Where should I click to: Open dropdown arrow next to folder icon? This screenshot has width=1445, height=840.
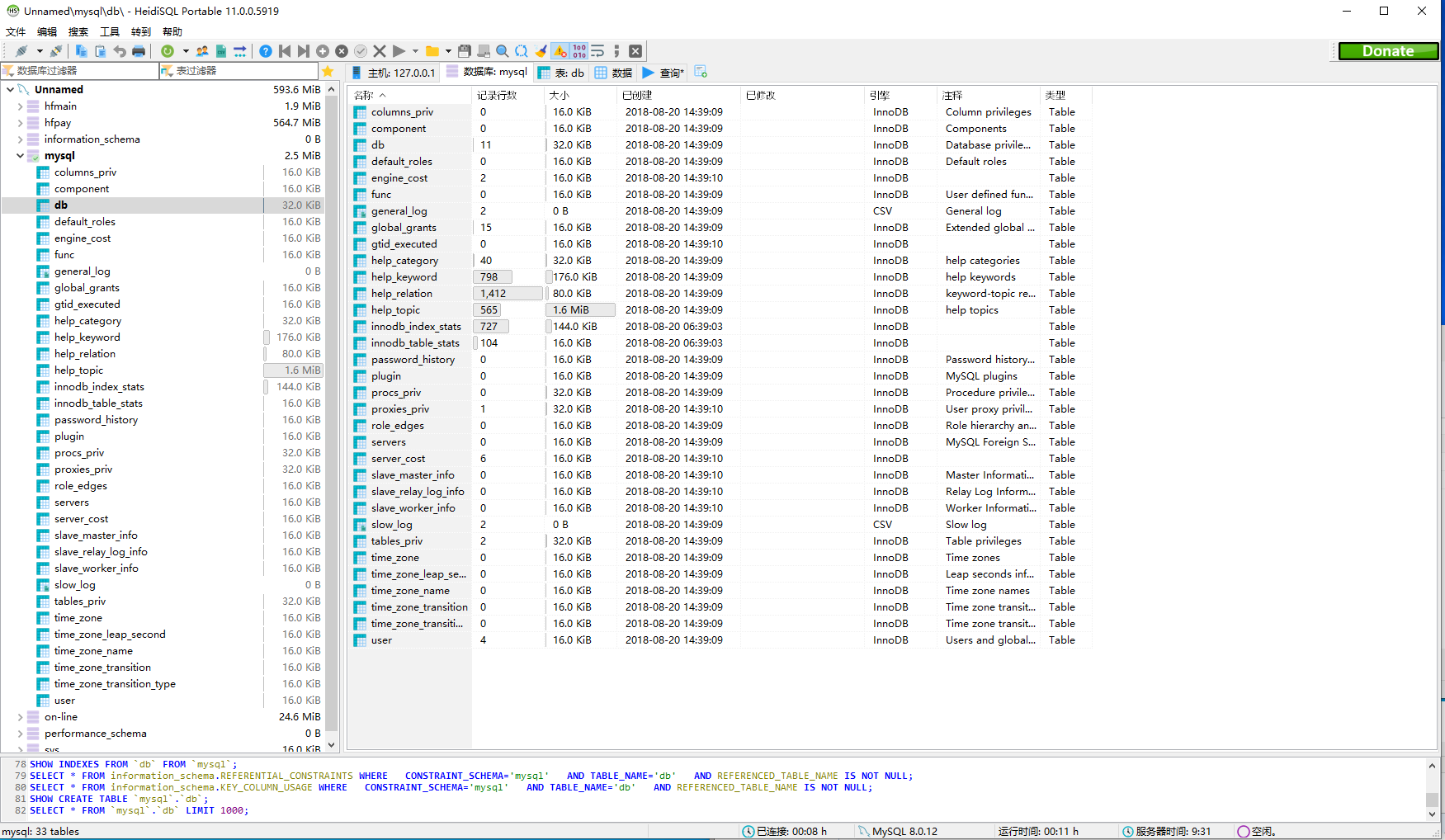pyautogui.click(x=448, y=51)
